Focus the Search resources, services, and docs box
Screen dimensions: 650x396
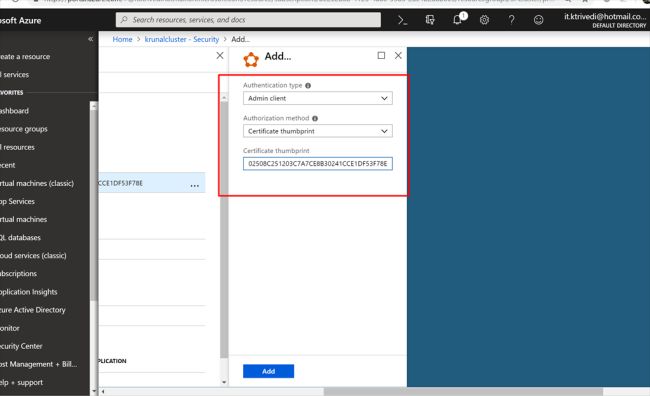[248, 20]
